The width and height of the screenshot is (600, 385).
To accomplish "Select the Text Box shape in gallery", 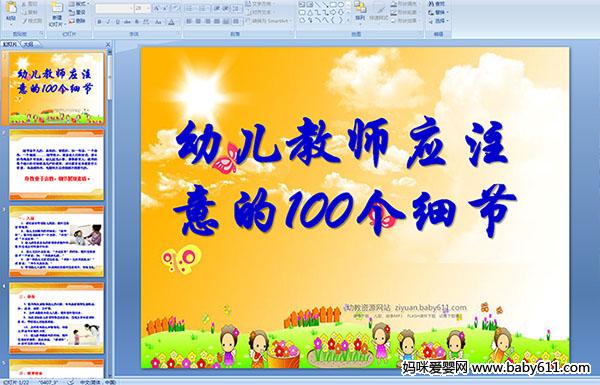I will coord(302,4).
